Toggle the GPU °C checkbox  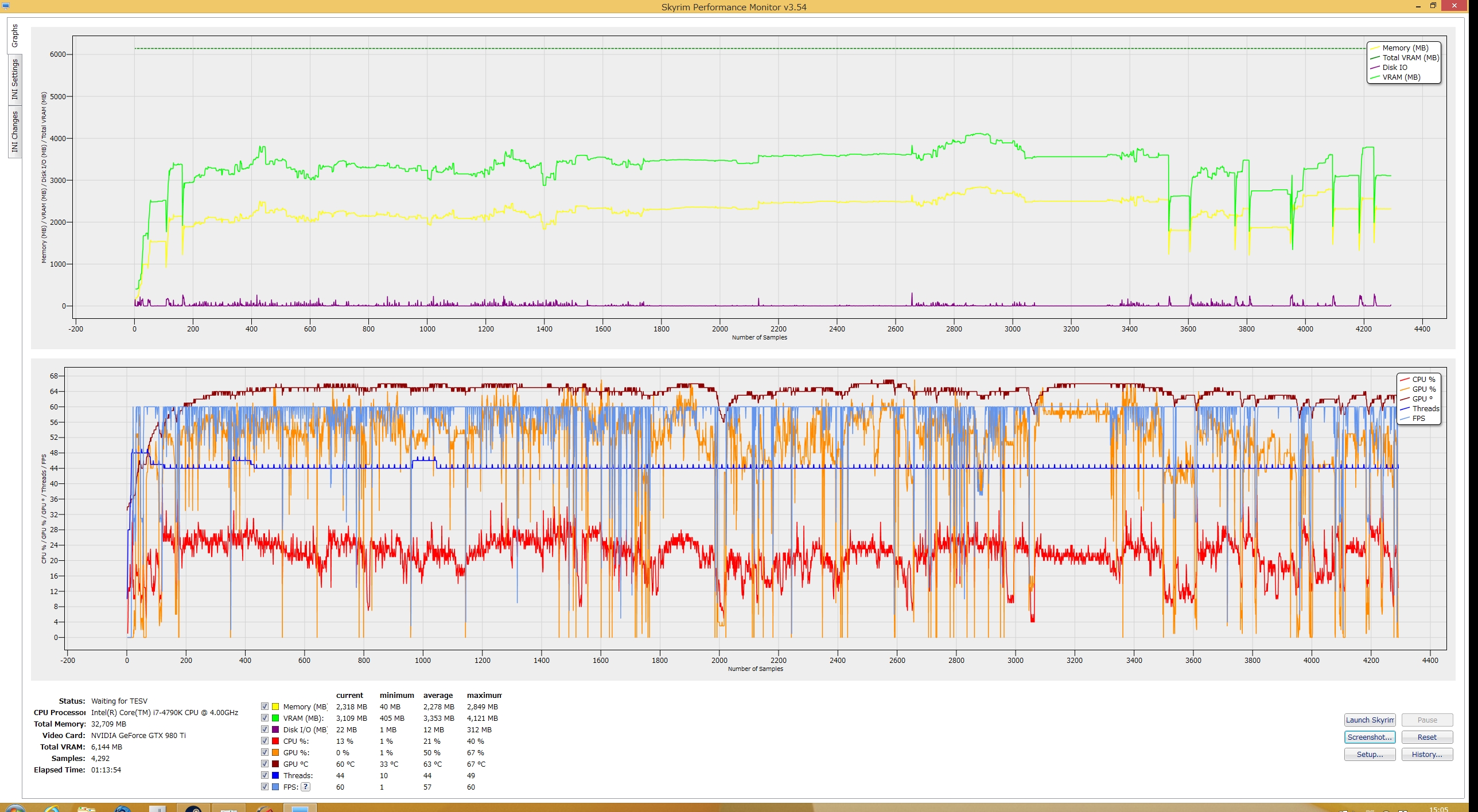265,764
